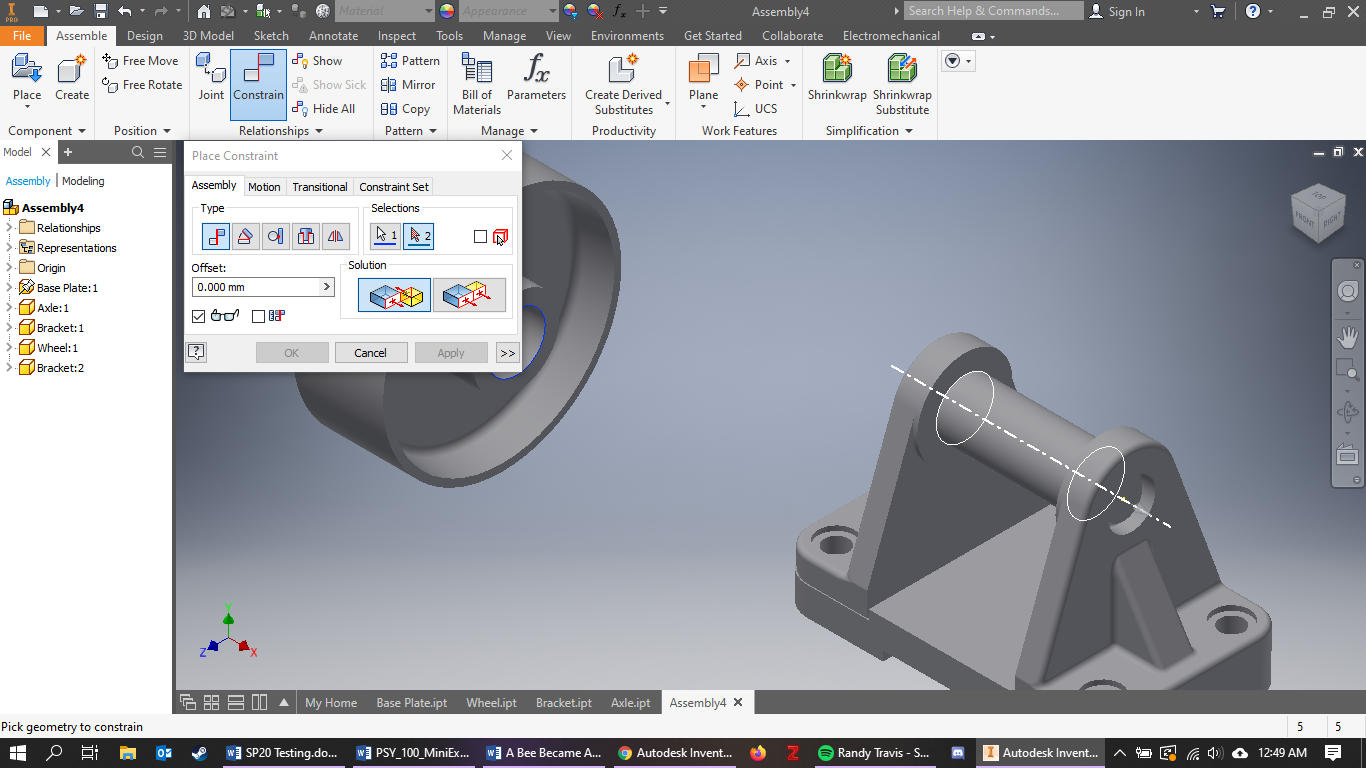
Task: Click the Create component tool
Action: tap(71, 79)
